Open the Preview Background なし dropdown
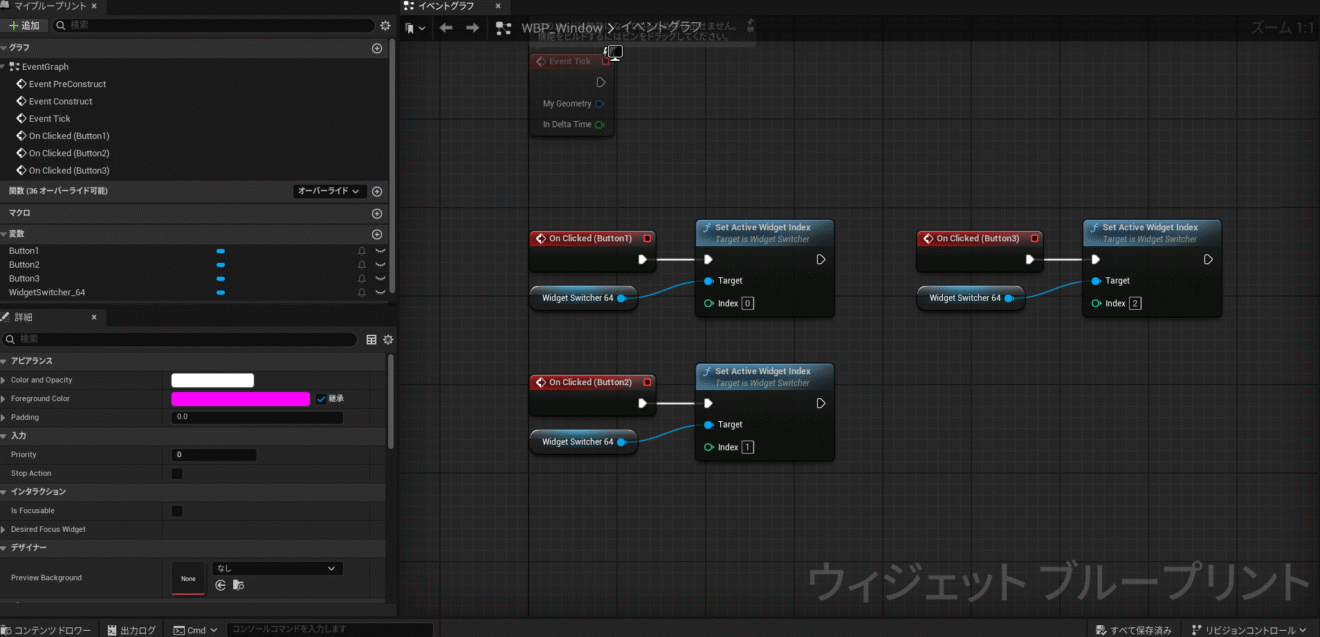The height and width of the screenshot is (637, 1320). click(276, 567)
